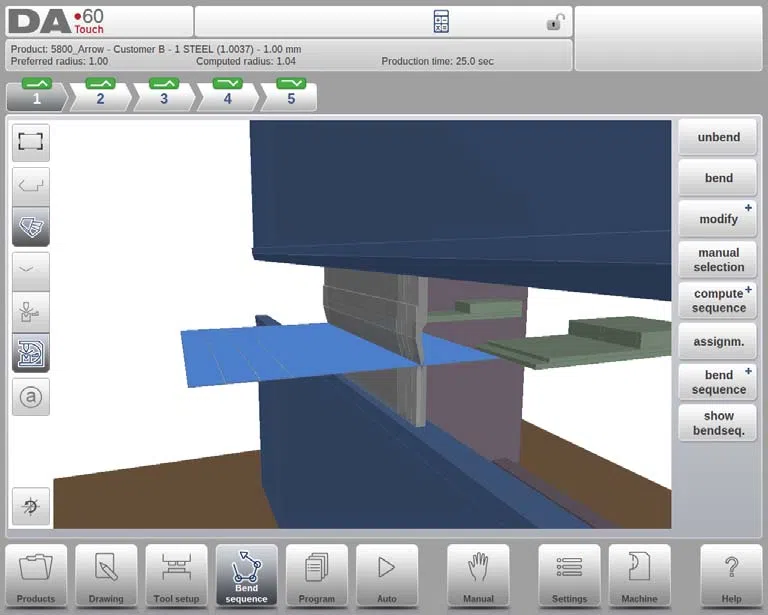Click the padlock unlock icon

coord(555,22)
